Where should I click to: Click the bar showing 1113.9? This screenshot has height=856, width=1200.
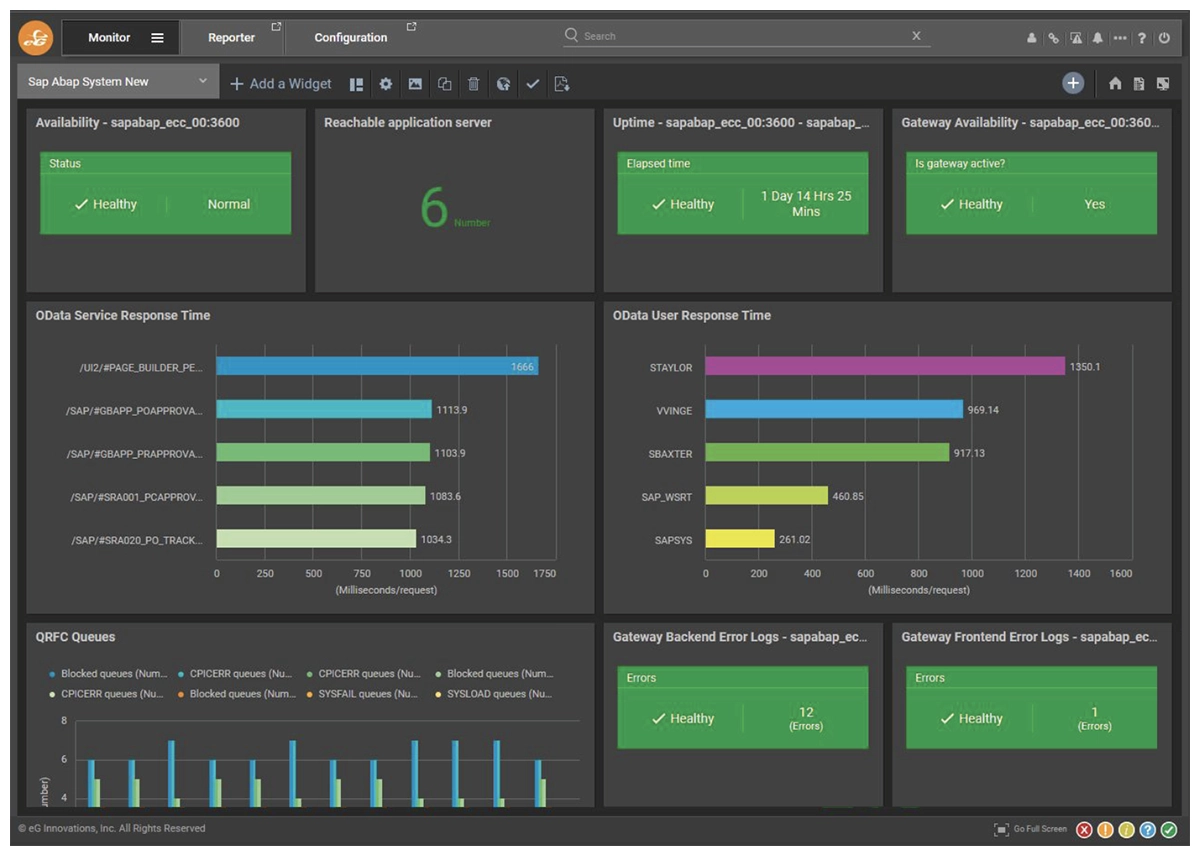[324, 410]
